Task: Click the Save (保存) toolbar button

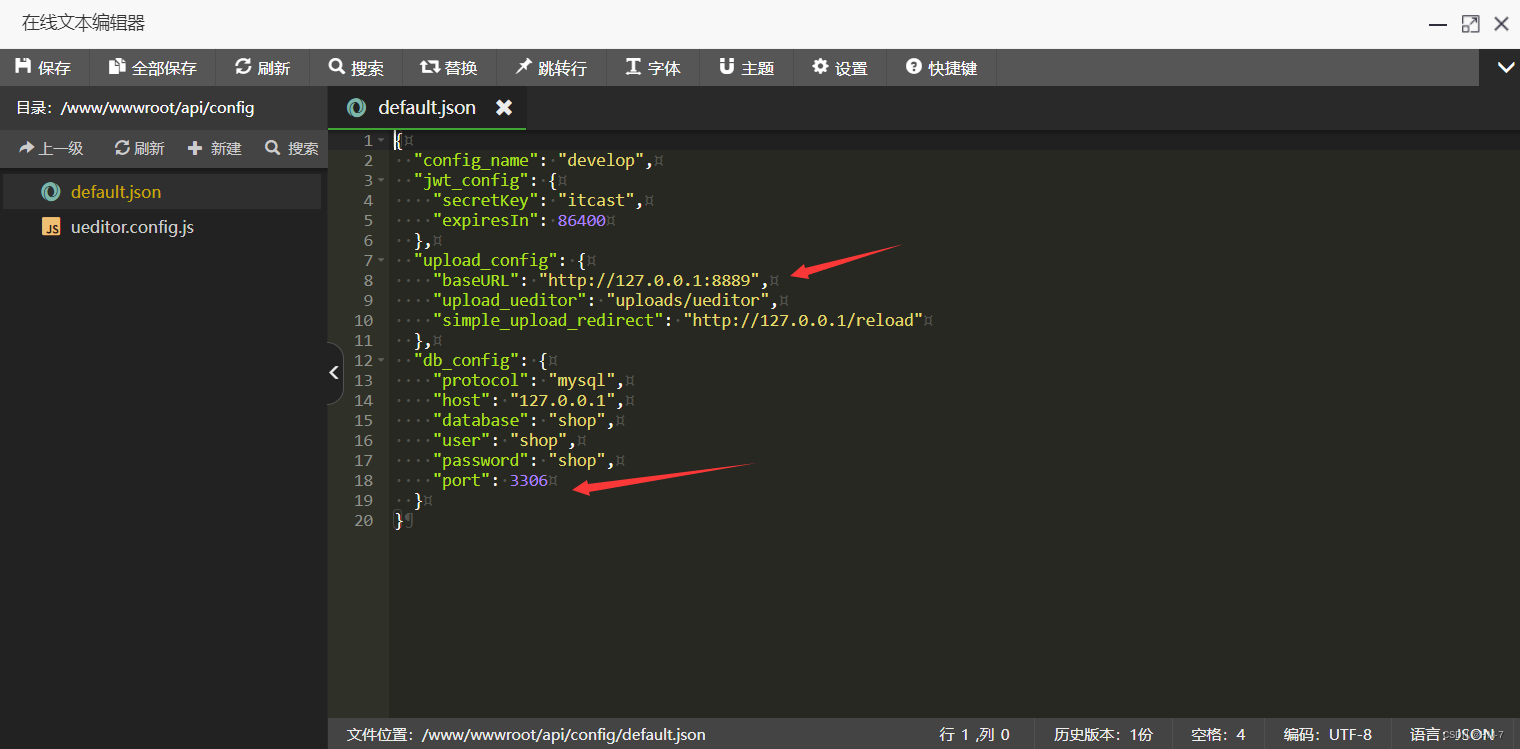Action: 44,68
